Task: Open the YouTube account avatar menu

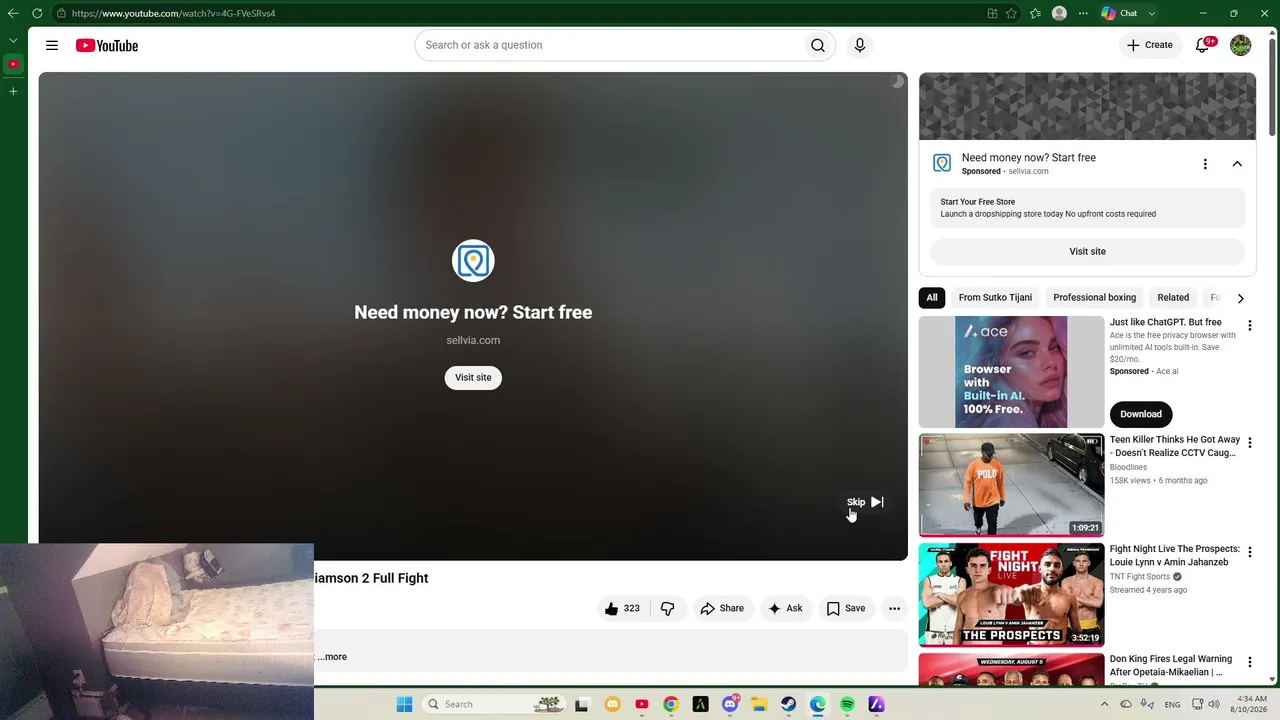Action: click(1241, 45)
